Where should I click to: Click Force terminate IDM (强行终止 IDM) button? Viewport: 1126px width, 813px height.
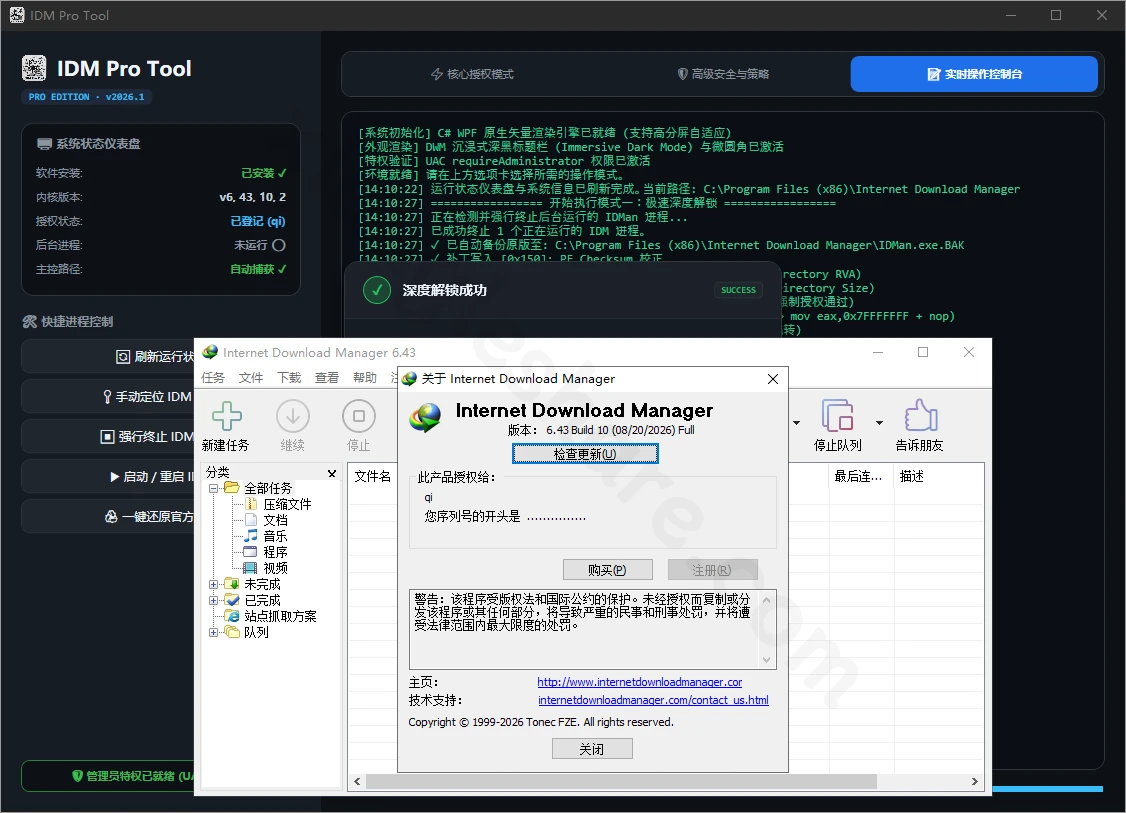tap(108, 437)
